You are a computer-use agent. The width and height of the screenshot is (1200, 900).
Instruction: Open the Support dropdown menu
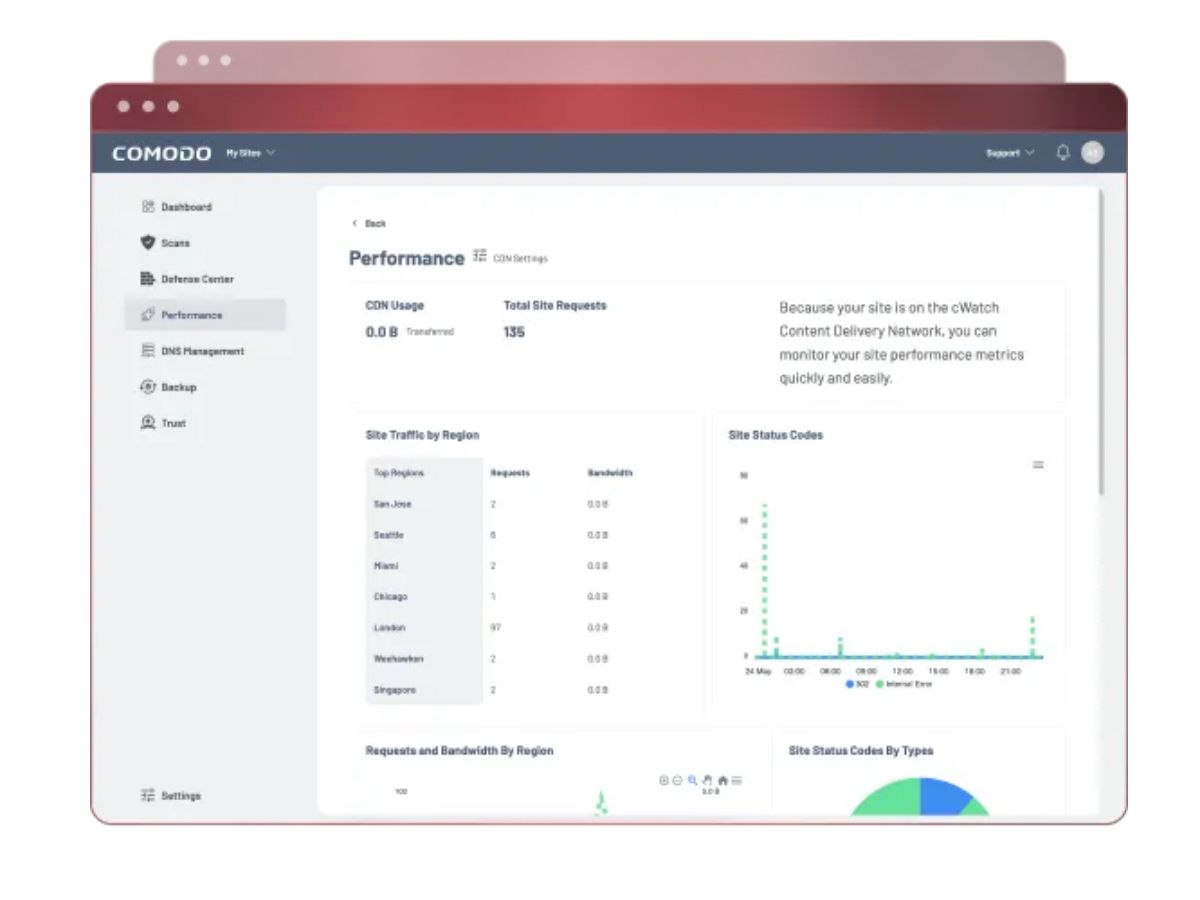pyautogui.click(x=1010, y=153)
